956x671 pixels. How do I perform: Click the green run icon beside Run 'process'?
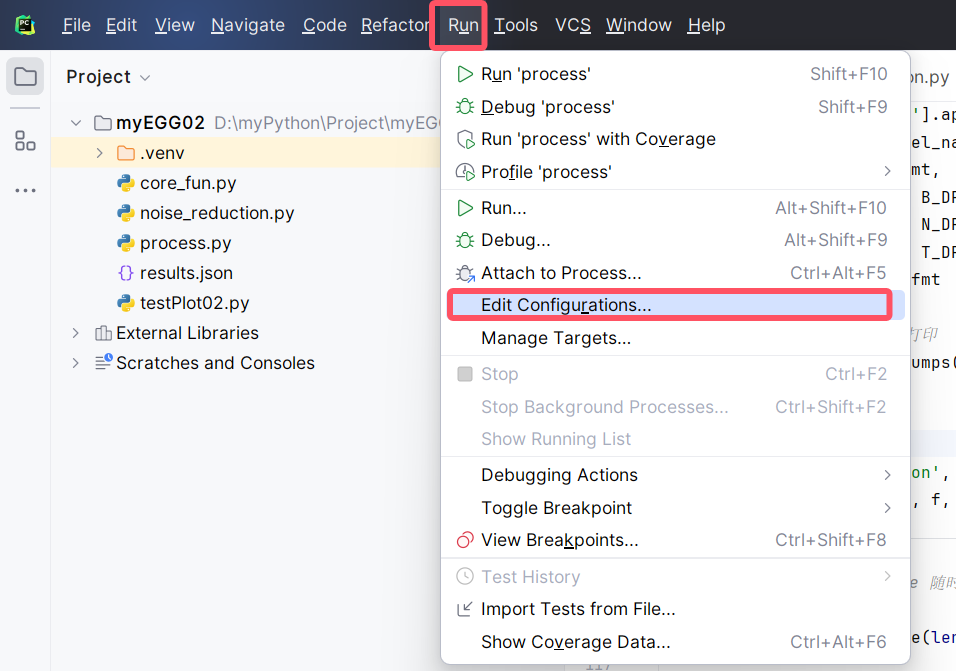(464, 73)
